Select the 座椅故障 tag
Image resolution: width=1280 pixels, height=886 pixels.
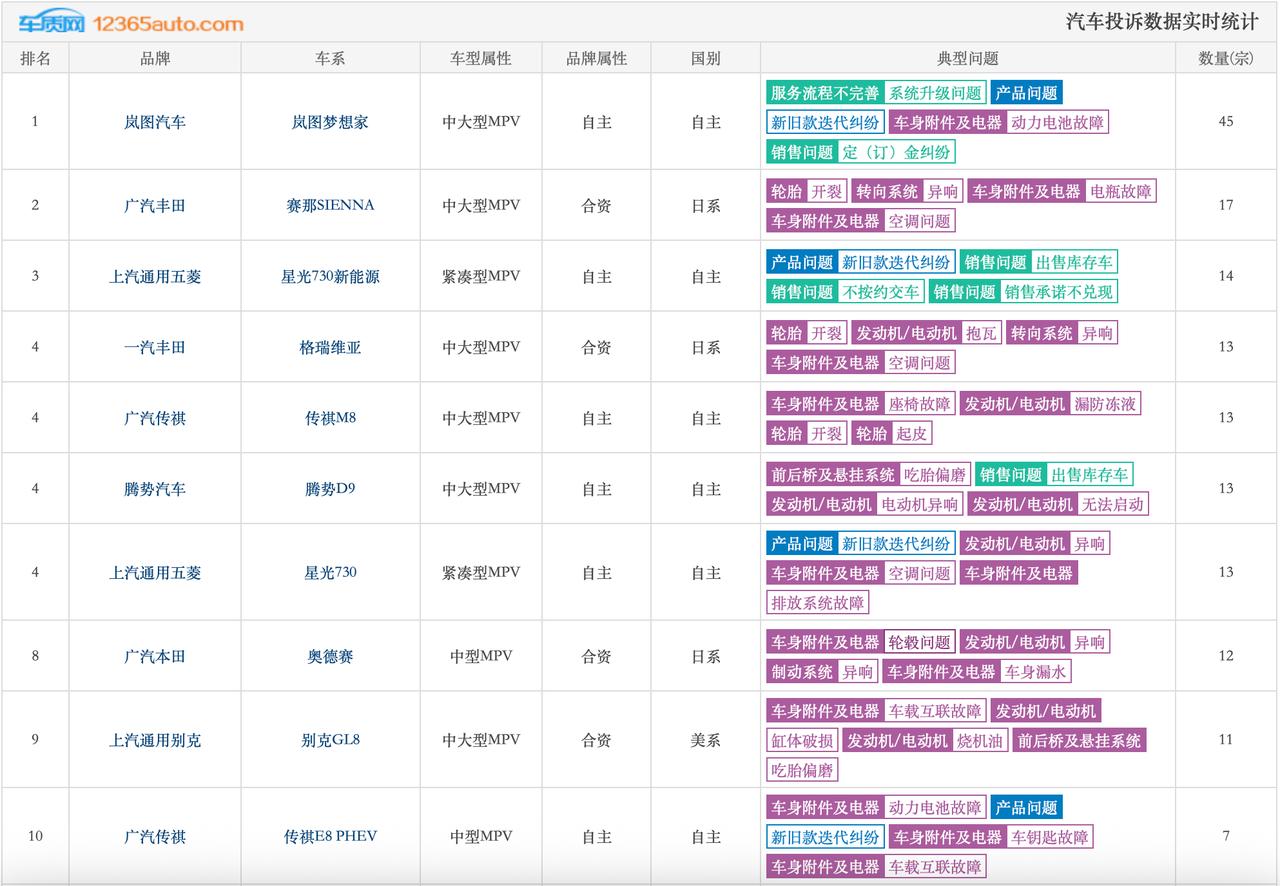(x=920, y=404)
